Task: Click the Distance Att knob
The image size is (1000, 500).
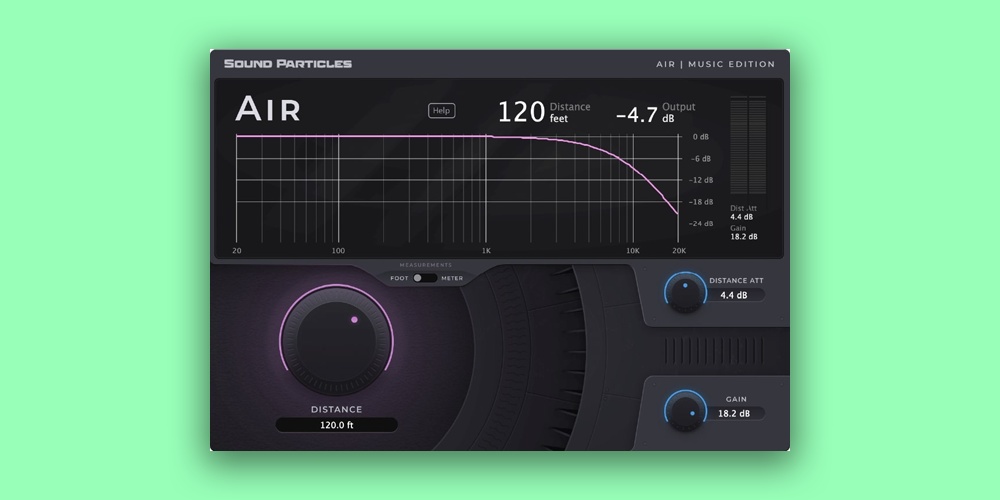Action: coord(684,292)
